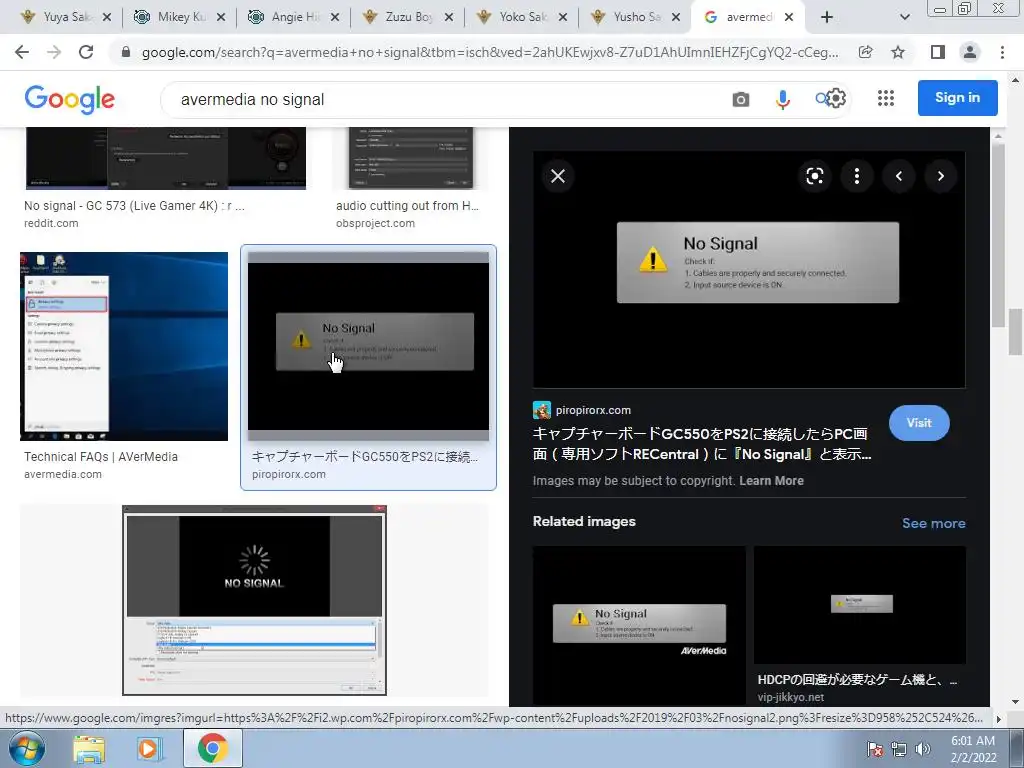The width and height of the screenshot is (1024, 768).
Task: Close the image preview panel
Action: (x=558, y=176)
